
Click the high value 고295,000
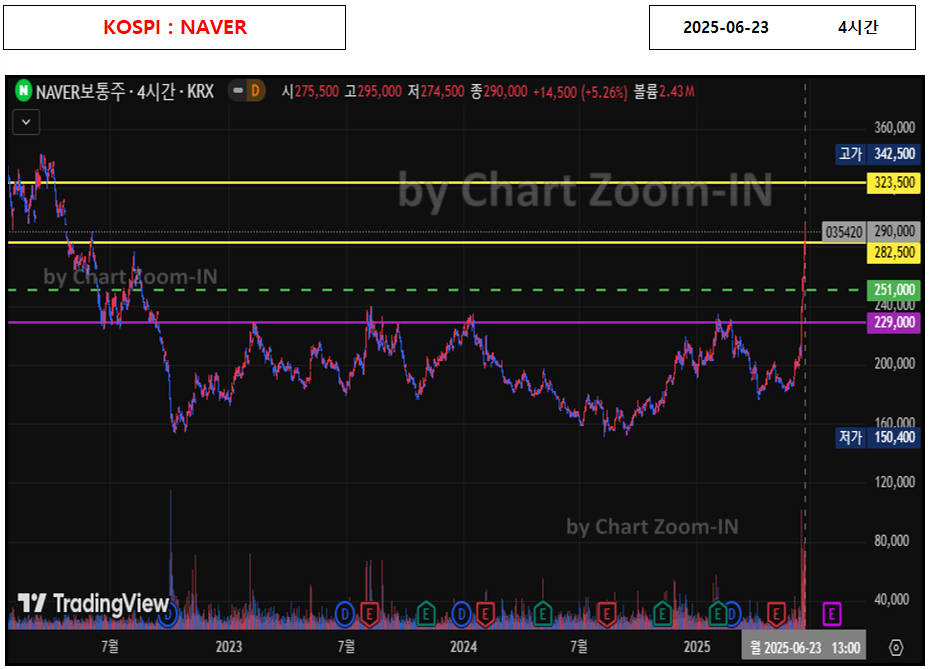(373, 91)
